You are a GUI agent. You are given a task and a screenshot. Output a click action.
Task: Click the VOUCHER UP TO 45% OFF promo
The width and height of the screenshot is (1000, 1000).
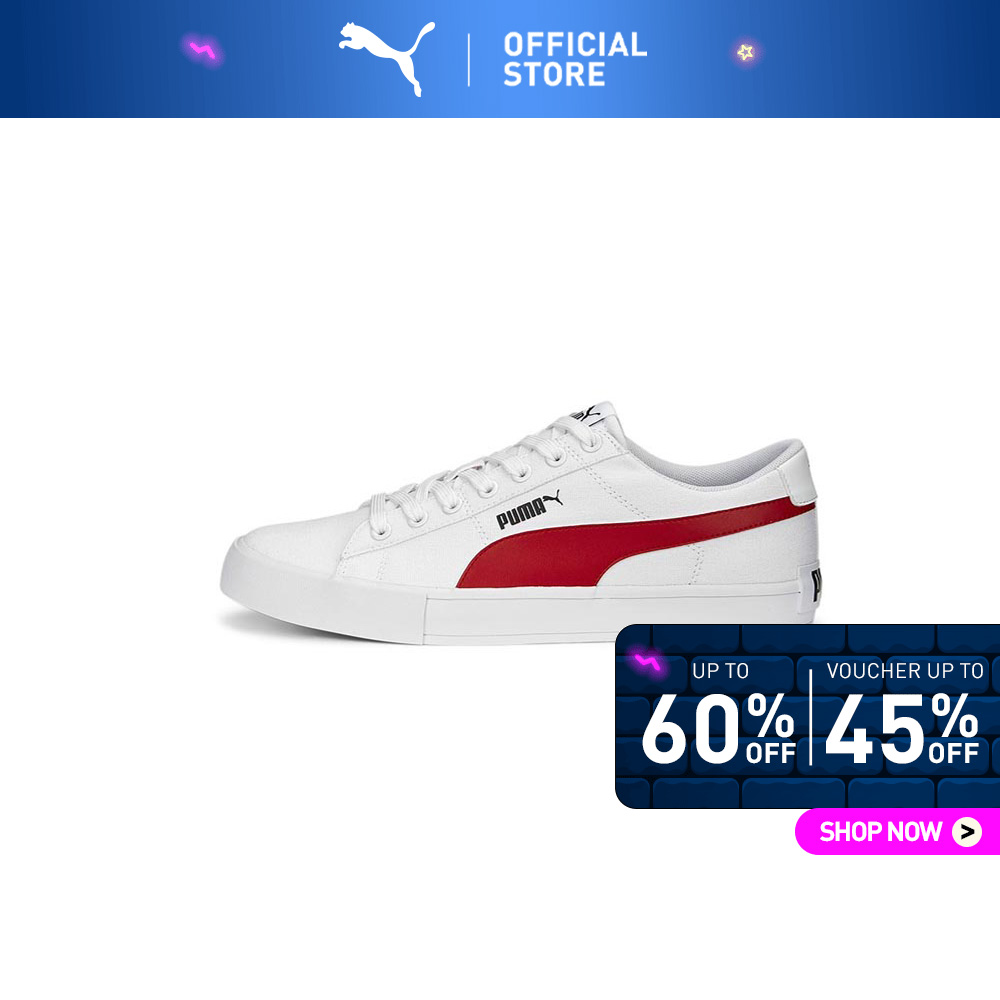[x=902, y=714]
